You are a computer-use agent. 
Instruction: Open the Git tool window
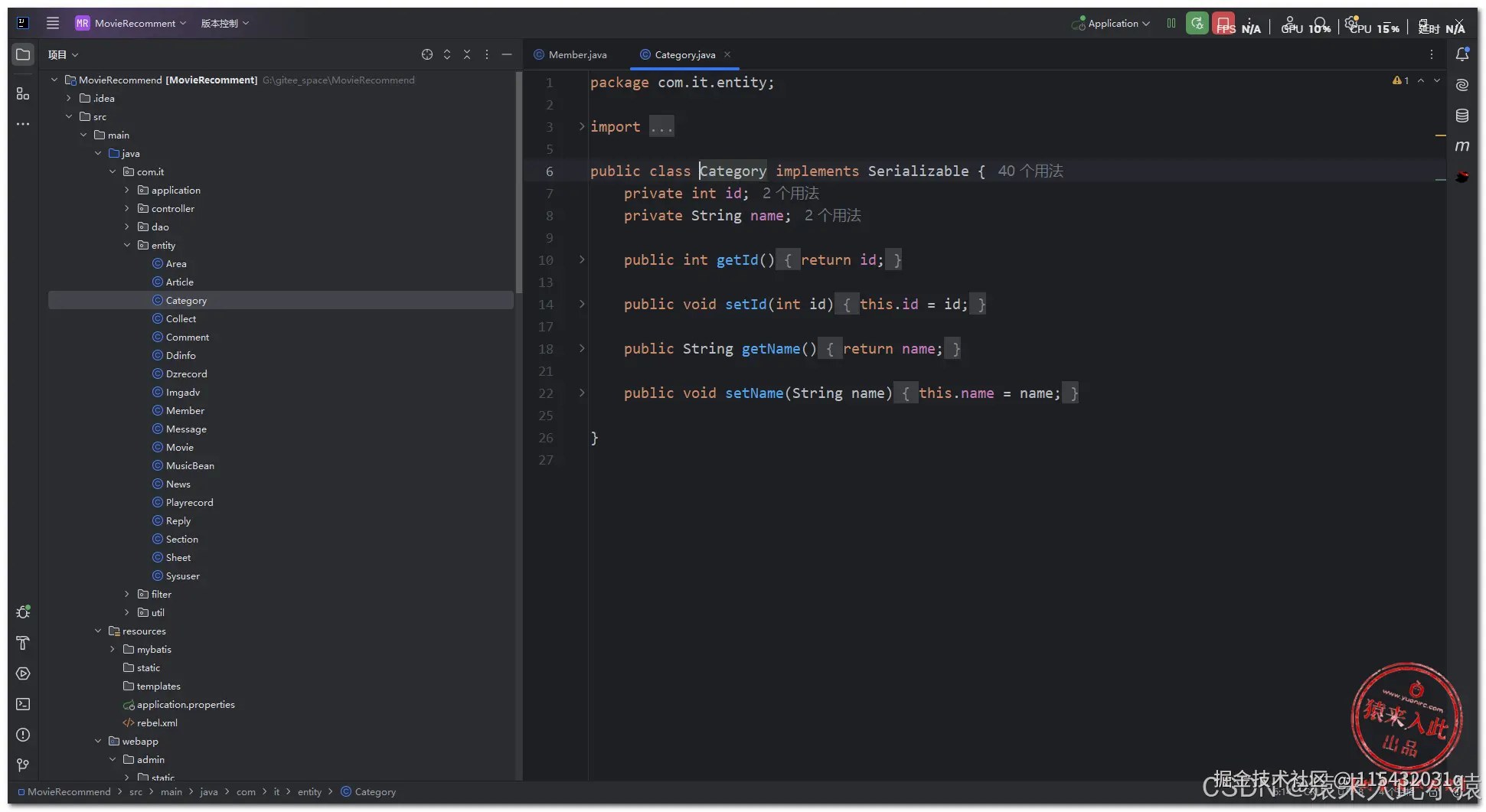pyautogui.click(x=23, y=765)
